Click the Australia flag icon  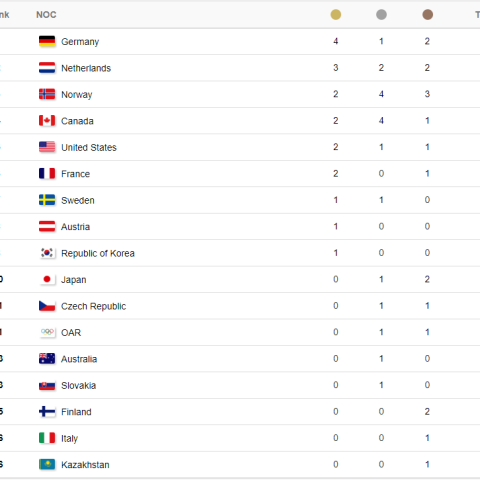pyautogui.click(x=47, y=359)
